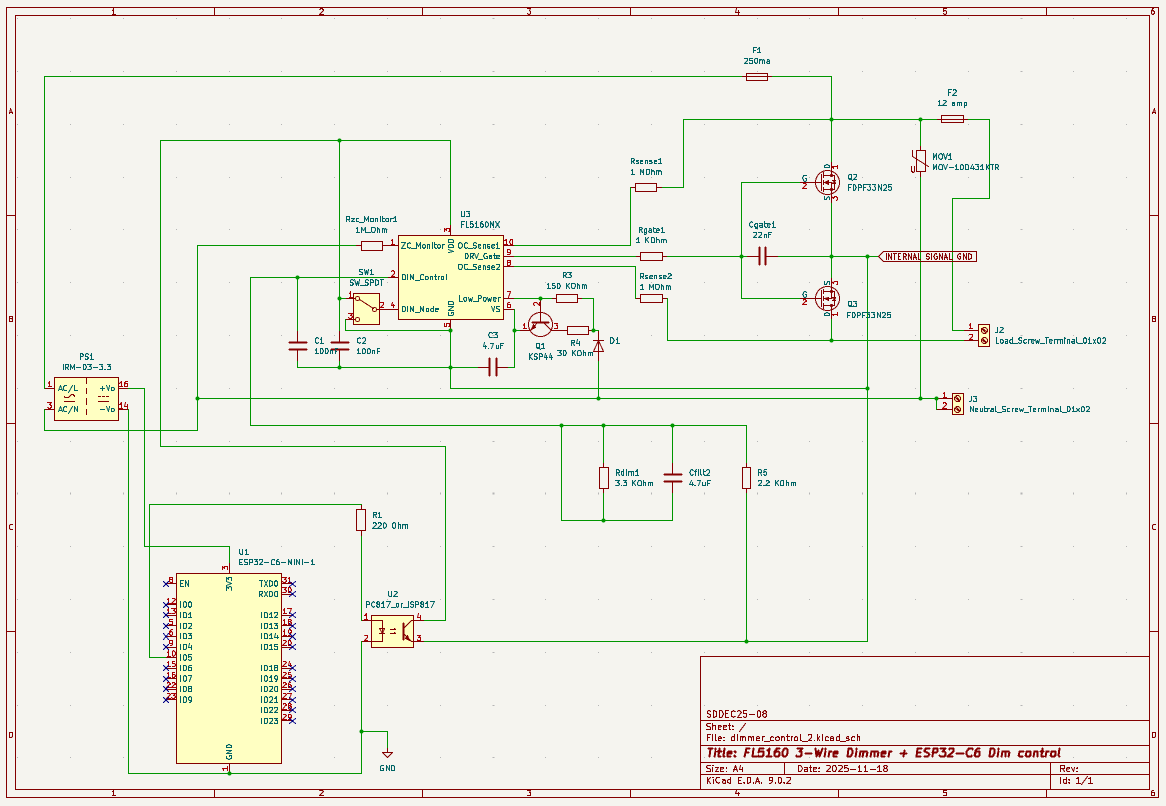Select the U2 PC817 optocoupler symbol
The image size is (1166, 806).
[x=392, y=633]
